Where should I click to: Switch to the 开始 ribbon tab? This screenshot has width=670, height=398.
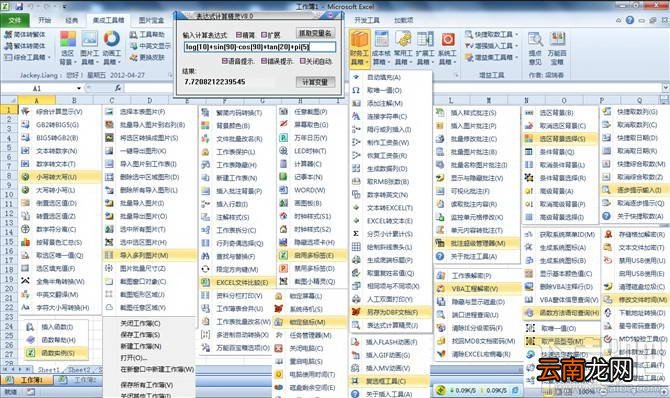(44, 20)
